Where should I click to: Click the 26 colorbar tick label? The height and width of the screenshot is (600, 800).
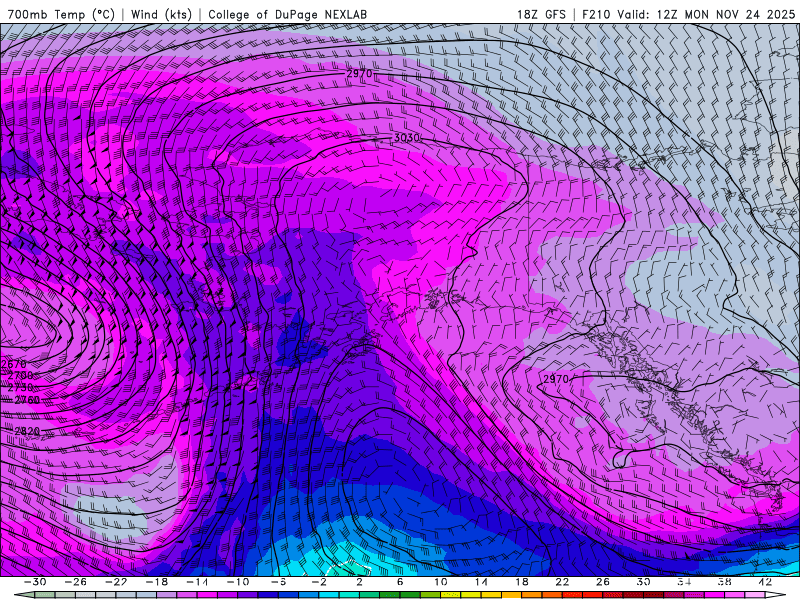603,582
